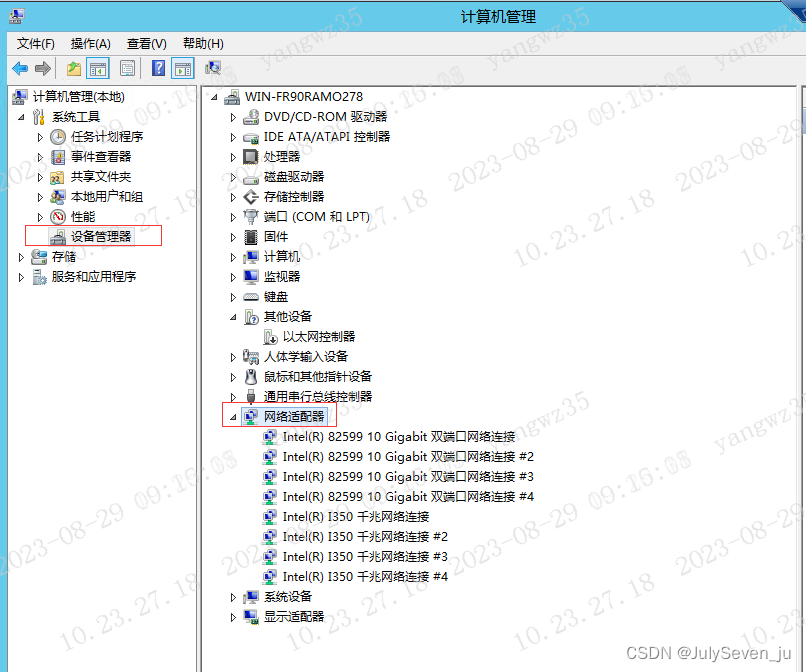Select 设备管理器 in the left tree
The width and height of the screenshot is (806, 672).
(101, 237)
